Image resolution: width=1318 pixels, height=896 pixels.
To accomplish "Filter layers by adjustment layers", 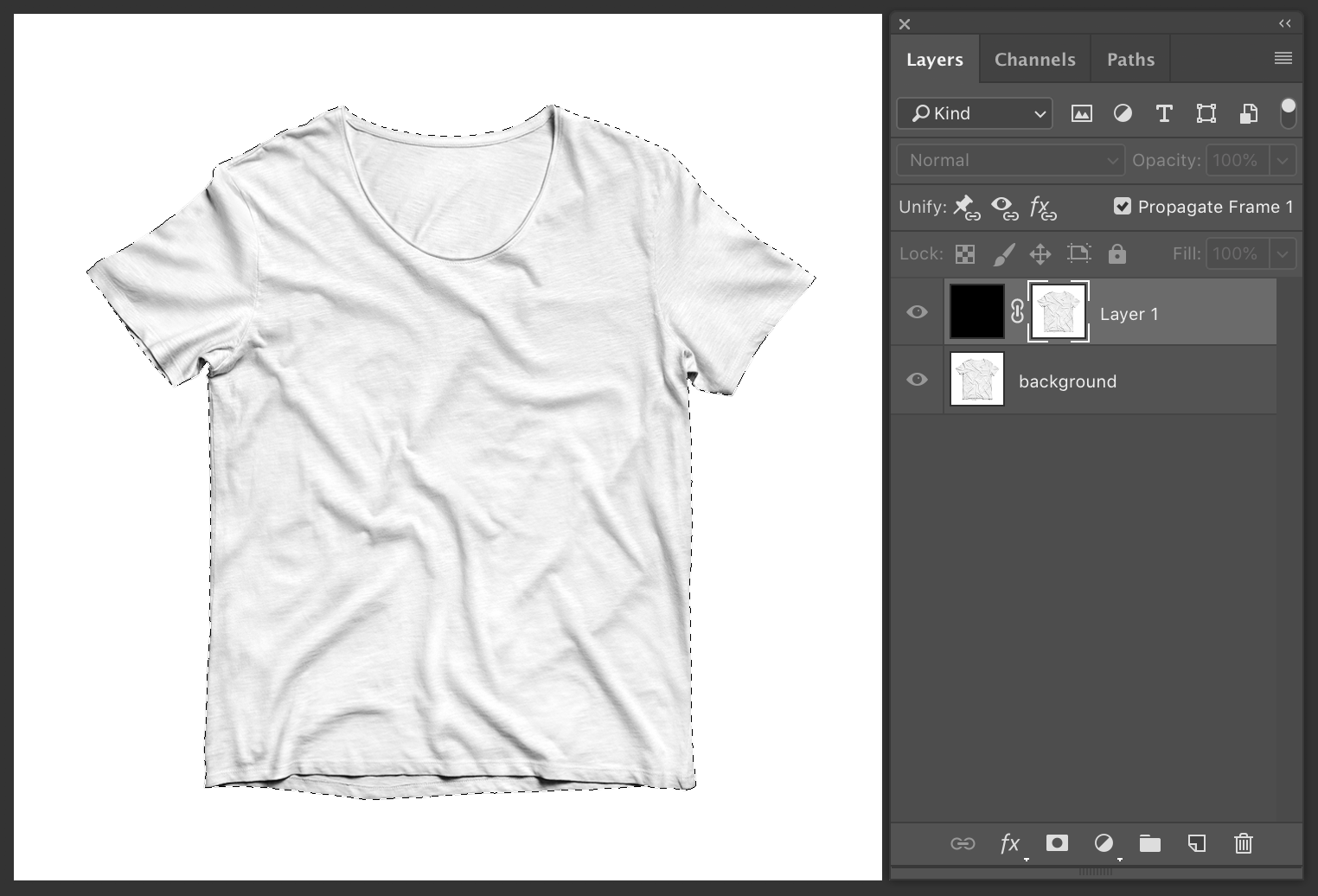I will [x=1123, y=113].
